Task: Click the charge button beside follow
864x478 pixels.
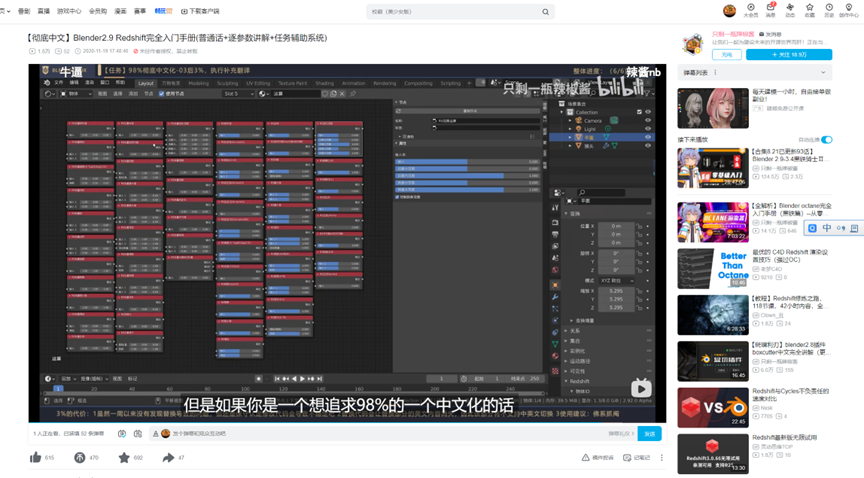Action: pyautogui.click(x=726, y=55)
